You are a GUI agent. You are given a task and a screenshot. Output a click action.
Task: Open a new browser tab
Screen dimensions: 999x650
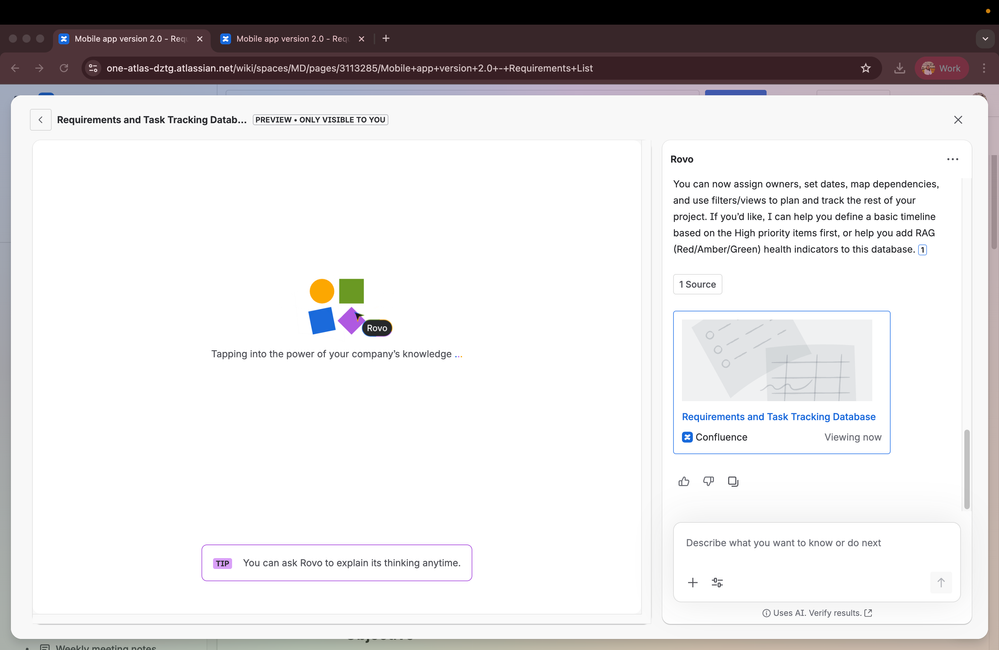(386, 38)
